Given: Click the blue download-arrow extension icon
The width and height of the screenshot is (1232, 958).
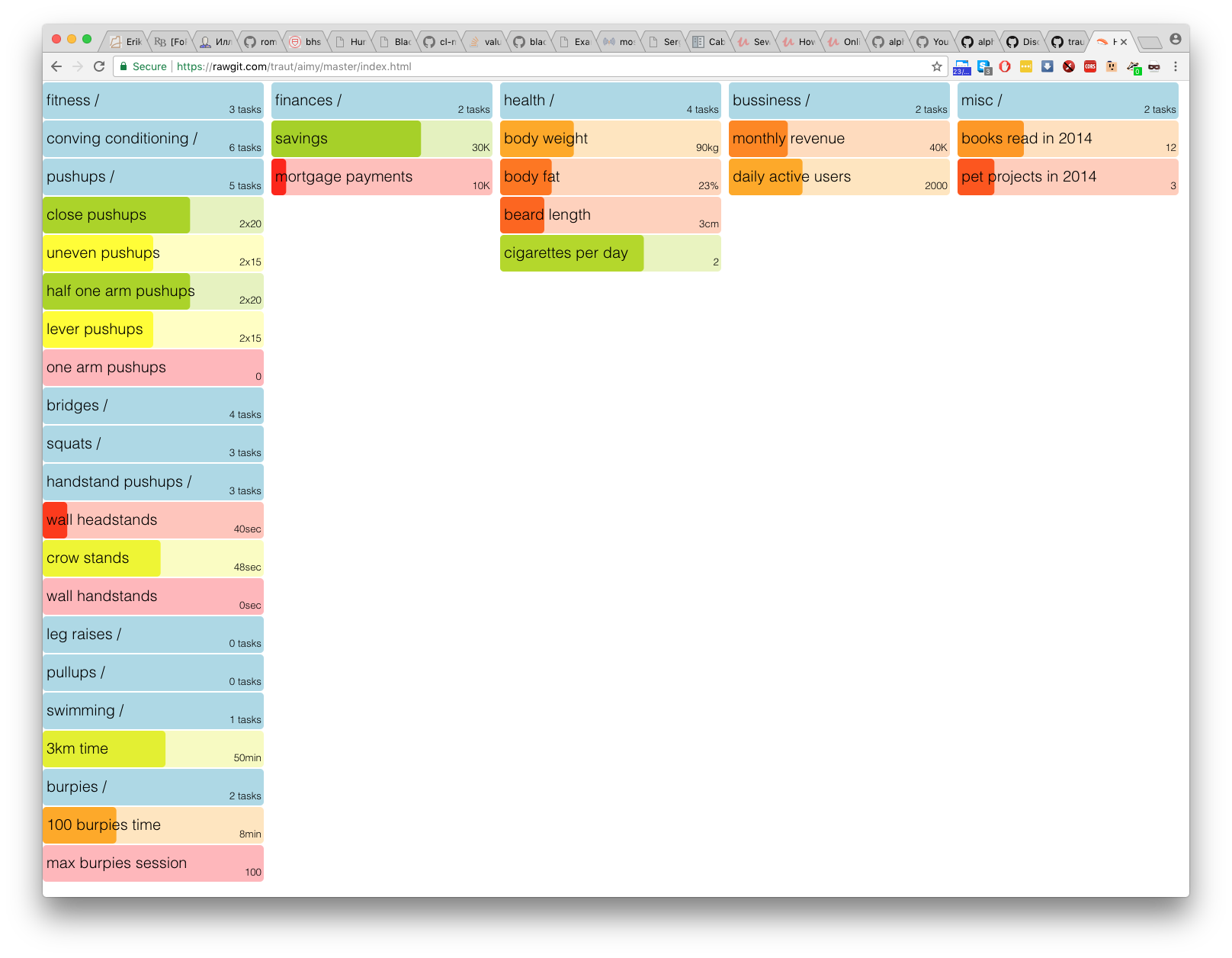Looking at the screenshot, I should (x=1046, y=66).
